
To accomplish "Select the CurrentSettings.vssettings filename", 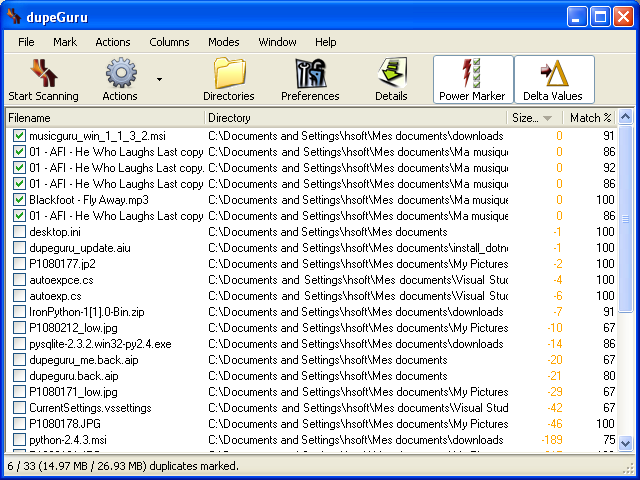I will click(x=90, y=408).
